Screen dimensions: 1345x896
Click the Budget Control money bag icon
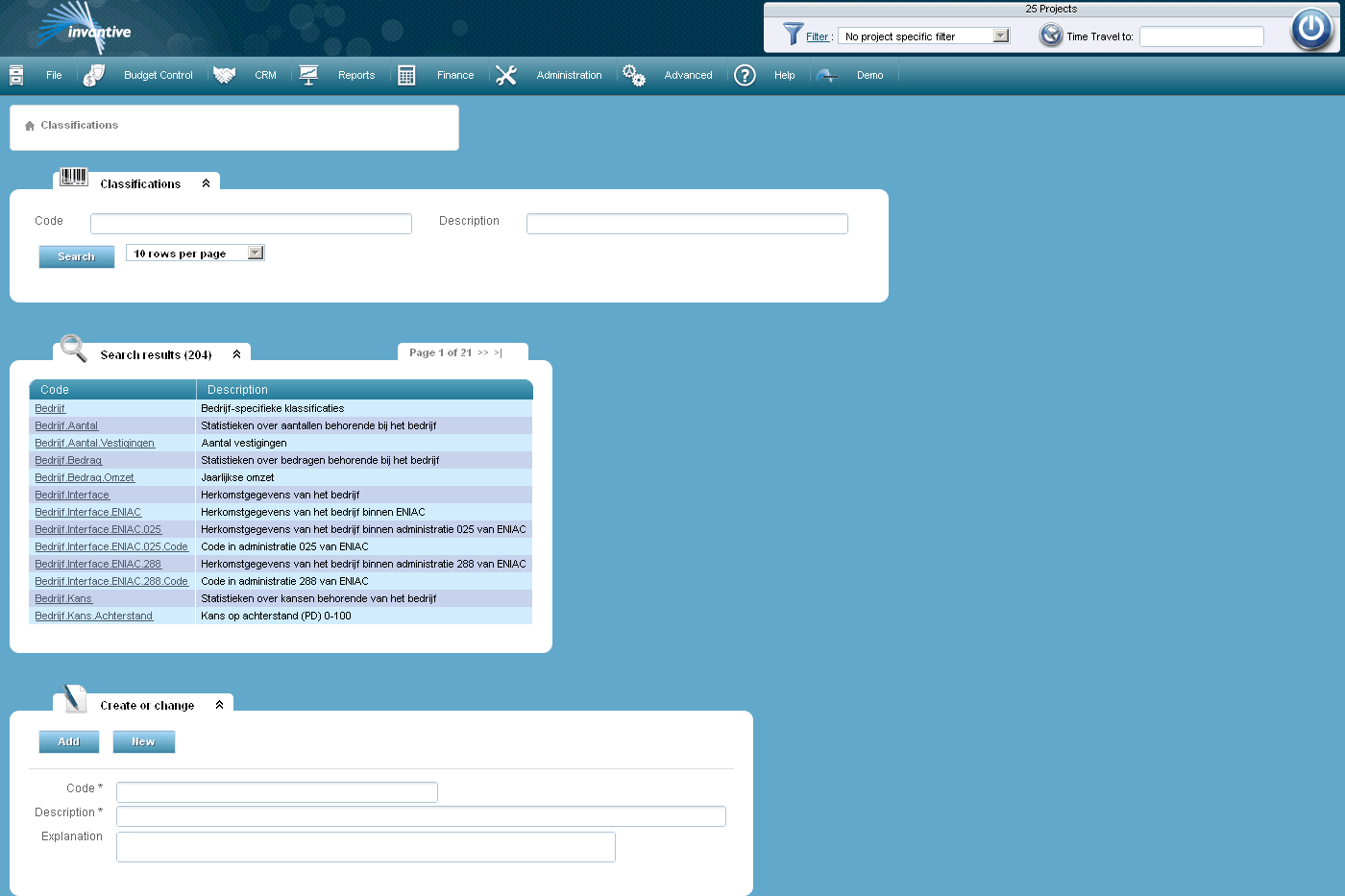click(94, 75)
